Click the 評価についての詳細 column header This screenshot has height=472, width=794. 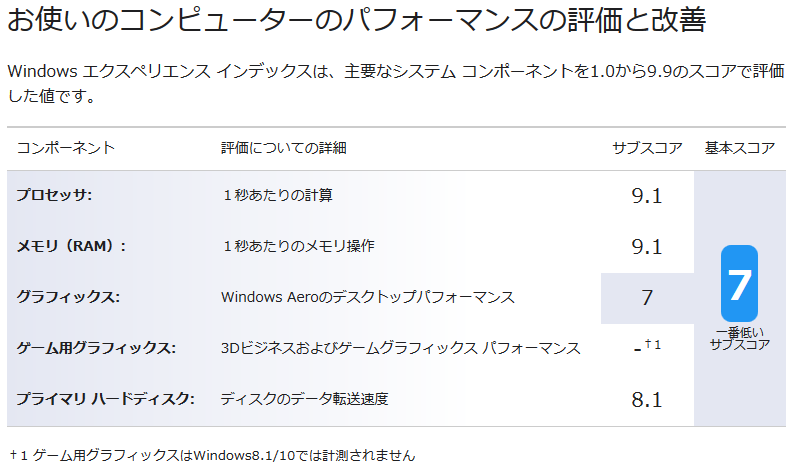pos(284,148)
